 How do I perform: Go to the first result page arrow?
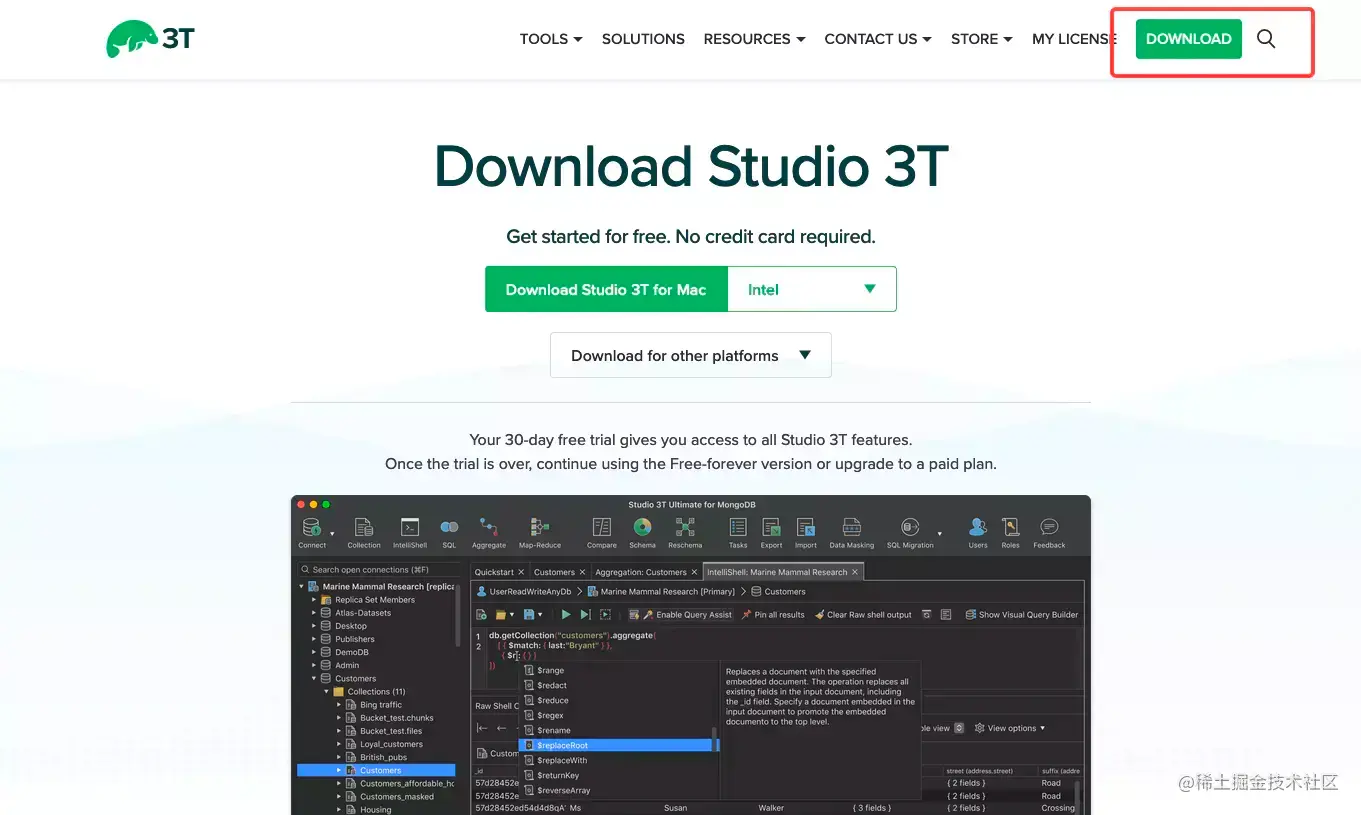click(482, 728)
